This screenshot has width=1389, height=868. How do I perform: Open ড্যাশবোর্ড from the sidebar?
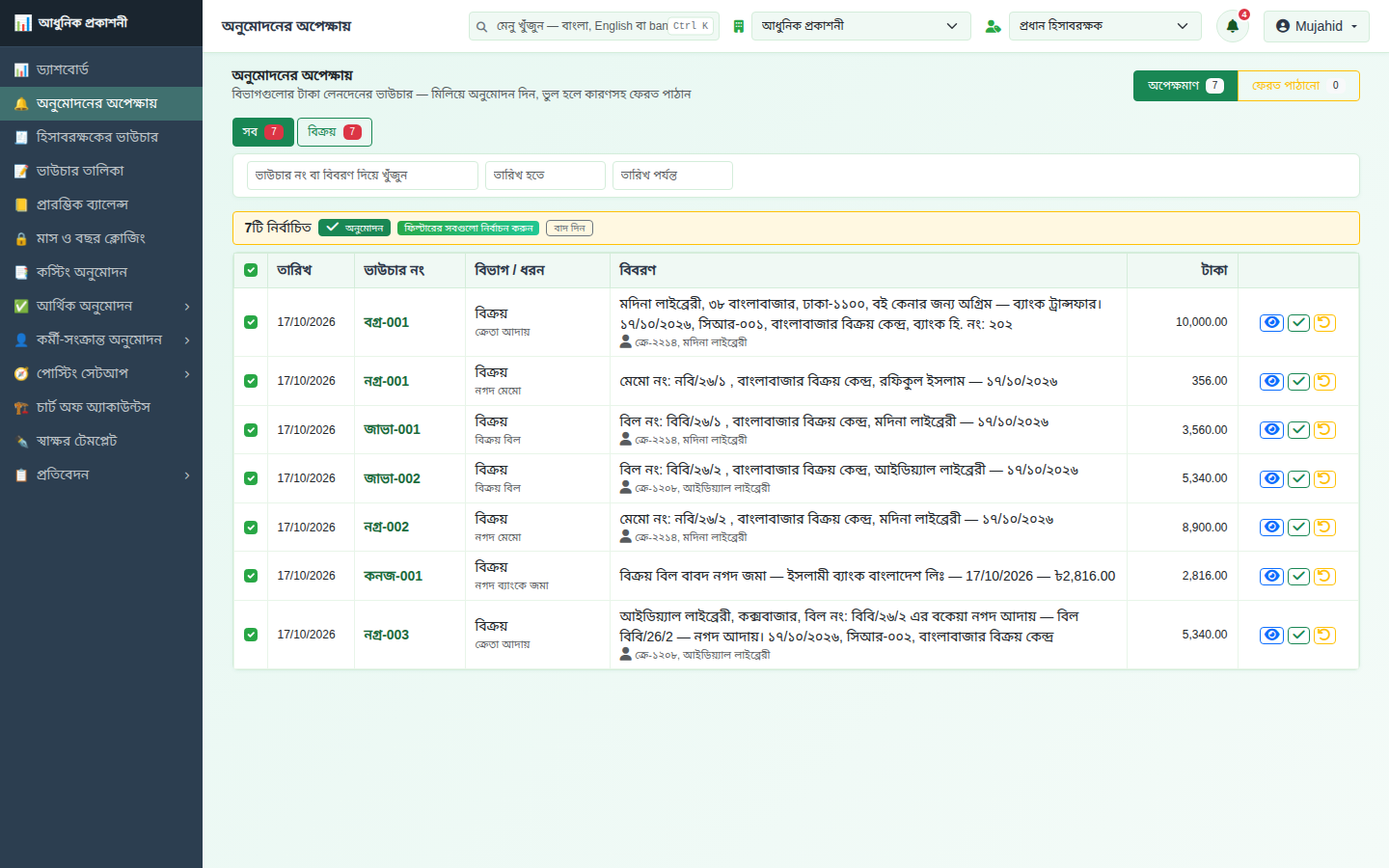point(101,69)
